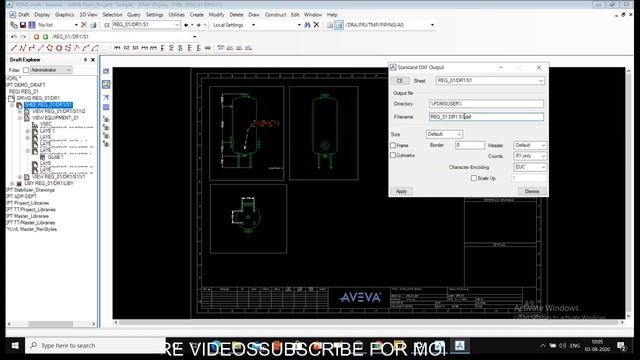Image resolution: width=640 pixels, height=360 pixels.
Task: Click the Directory input field
Action: click(486, 104)
